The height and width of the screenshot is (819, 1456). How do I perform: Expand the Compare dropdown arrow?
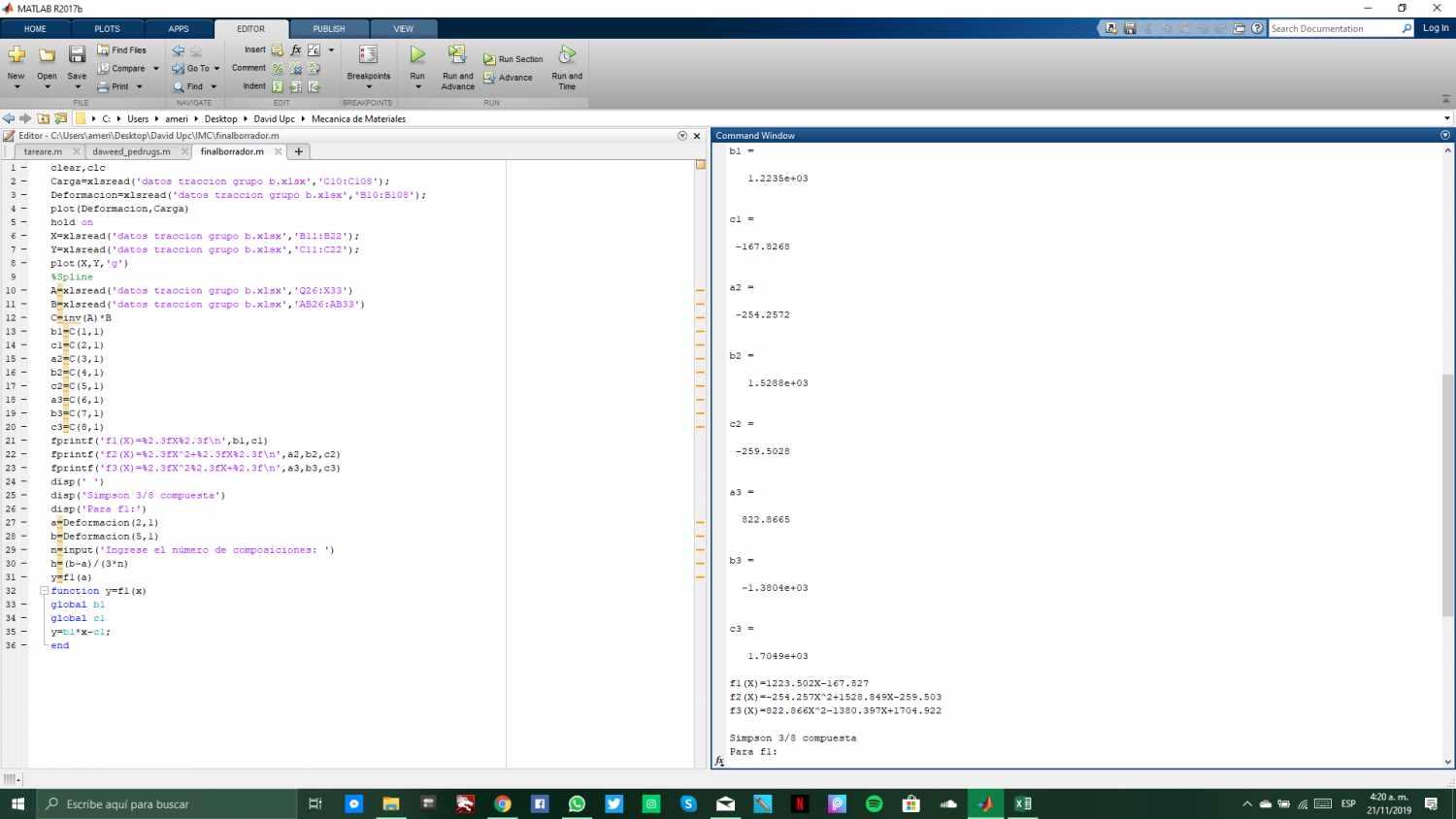[x=155, y=69]
